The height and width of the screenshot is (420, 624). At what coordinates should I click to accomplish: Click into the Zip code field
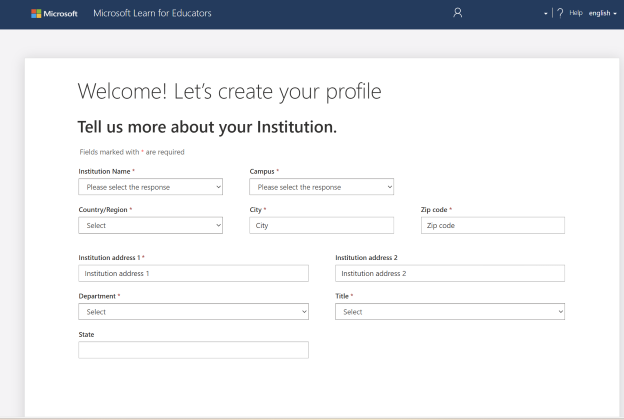tap(492, 226)
